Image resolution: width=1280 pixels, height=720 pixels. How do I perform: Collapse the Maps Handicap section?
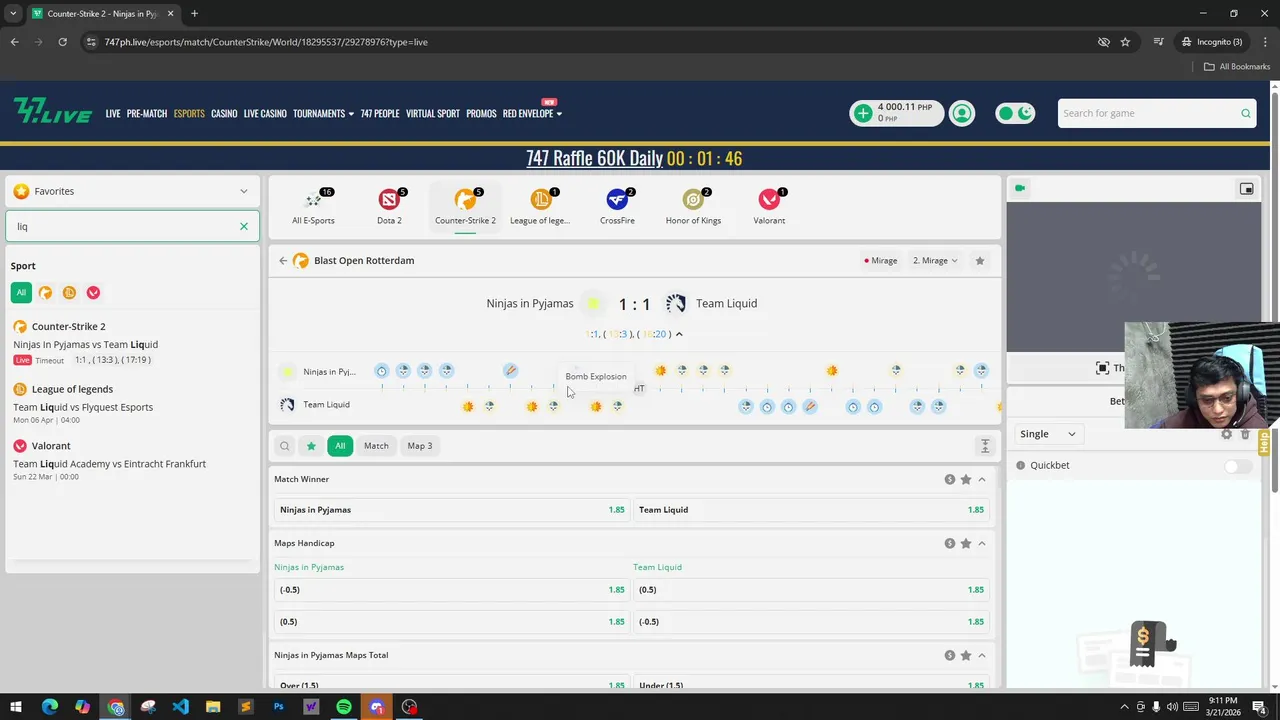982,543
